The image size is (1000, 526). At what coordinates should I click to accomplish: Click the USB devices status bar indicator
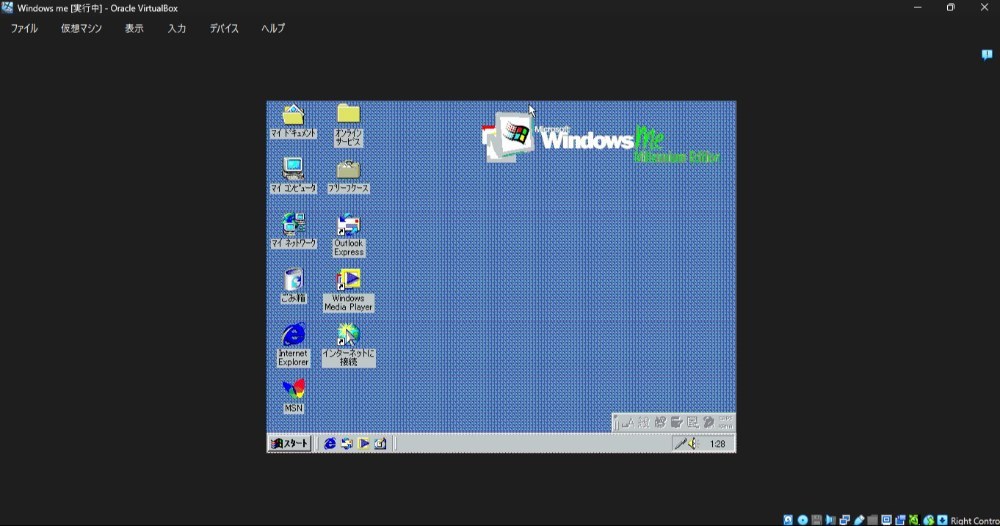(x=858, y=520)
